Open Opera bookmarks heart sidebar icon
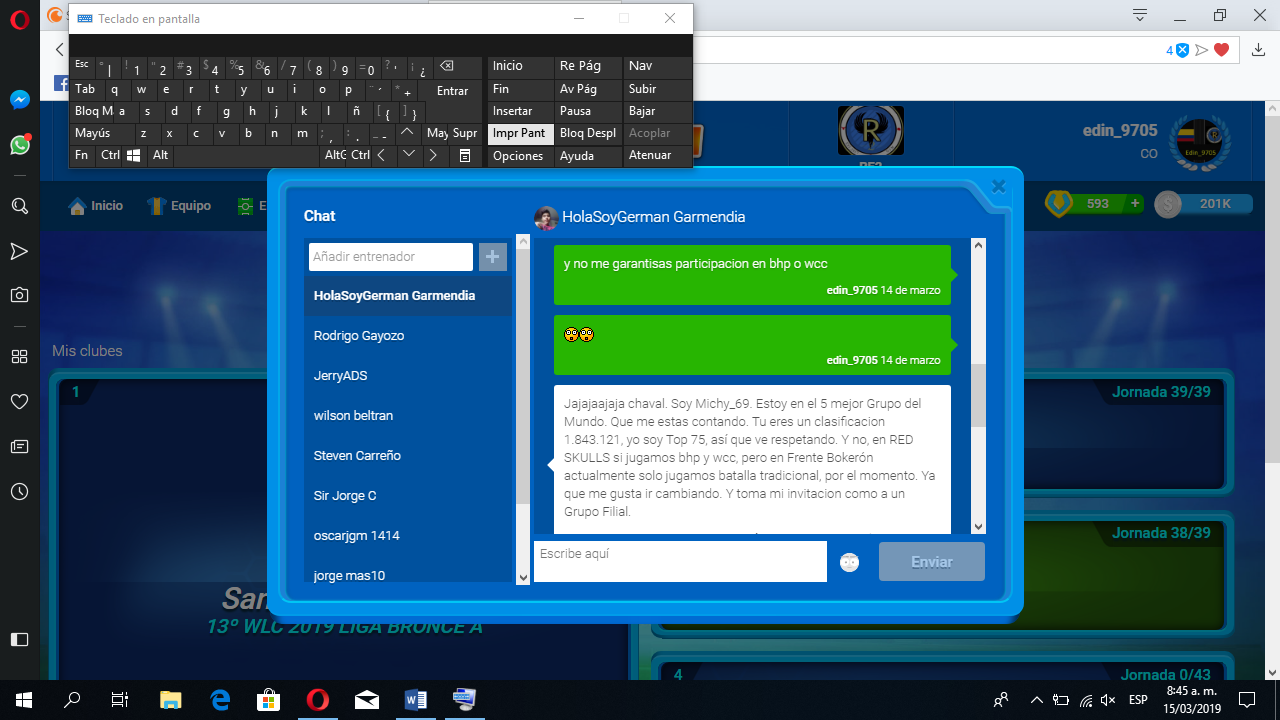Screen dimensions: 1280x720 pos(19,401)
